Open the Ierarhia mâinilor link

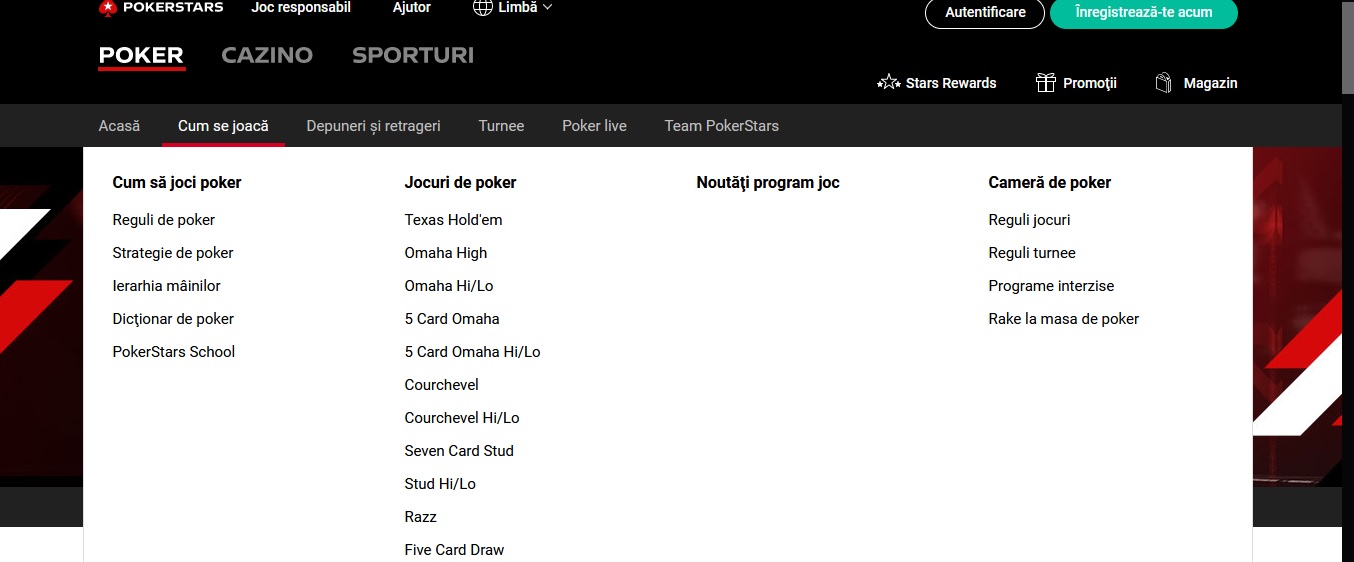(166, 286)
